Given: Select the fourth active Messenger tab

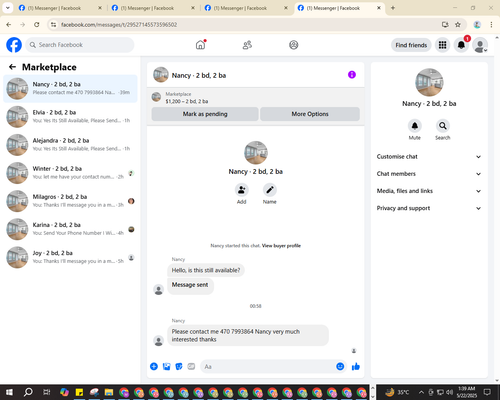Looking at the screenshot, I should 339,8.
